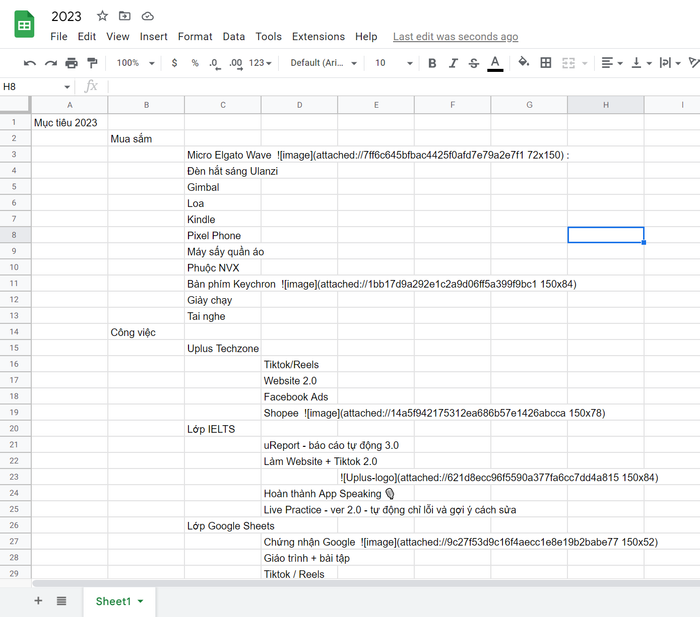Open Sheet1 tab options arrow
700x617 pixels.
point(141,601)
